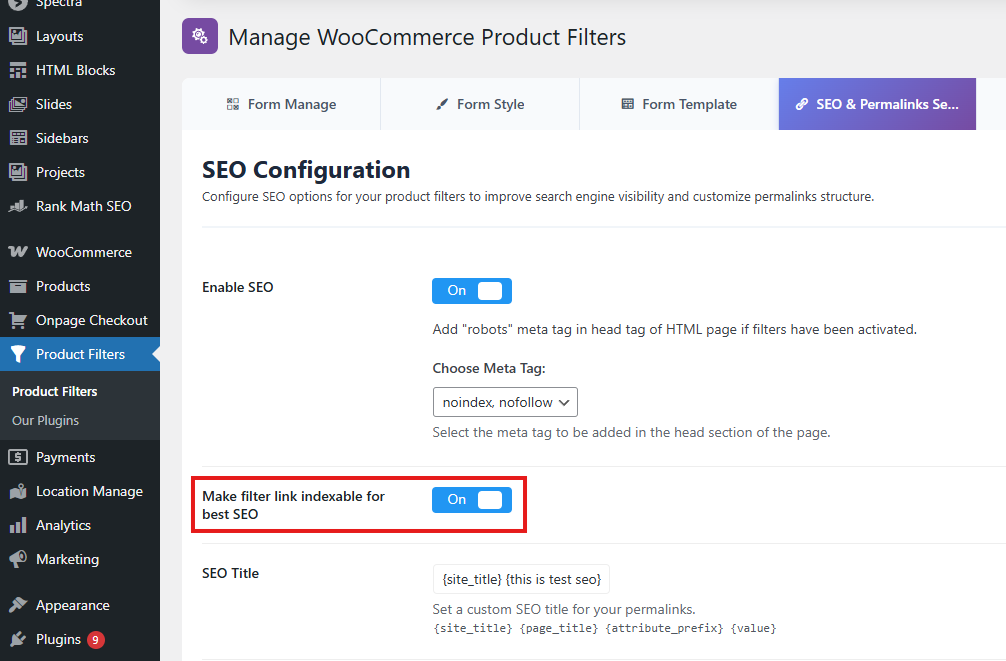Click the Sidebars menu icon
The height and width of the screenshot is (661, 1006).
tap(18, 138)
